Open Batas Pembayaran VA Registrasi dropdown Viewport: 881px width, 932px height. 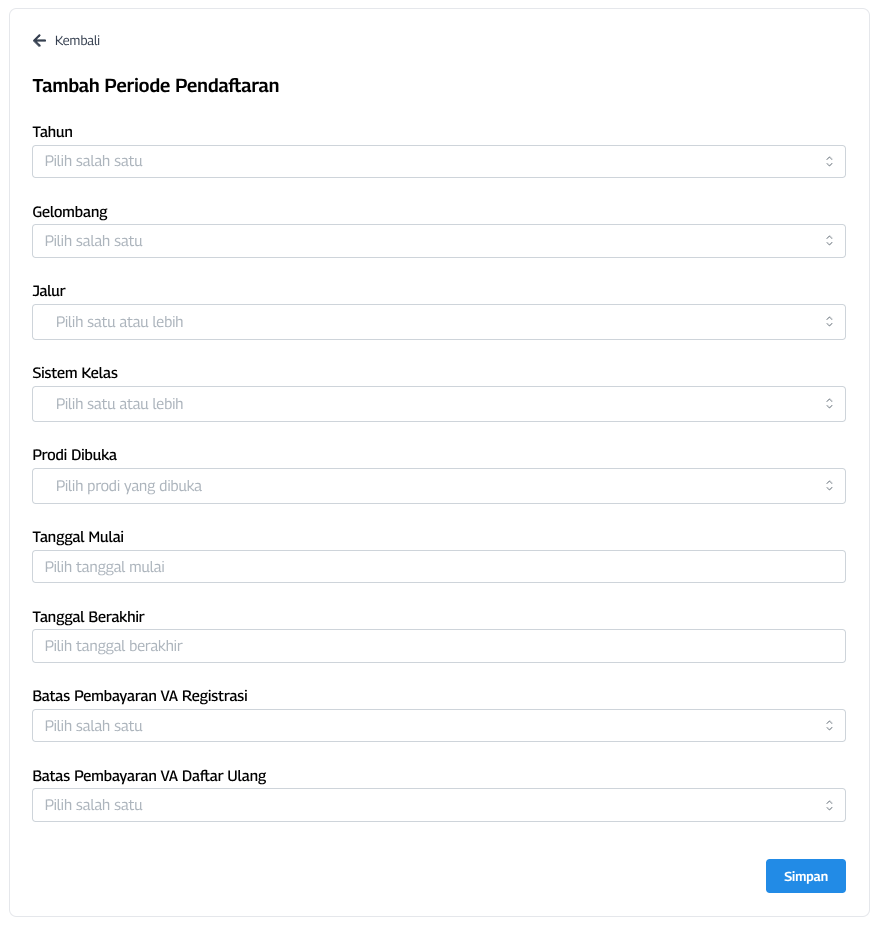tap(430, 726)
